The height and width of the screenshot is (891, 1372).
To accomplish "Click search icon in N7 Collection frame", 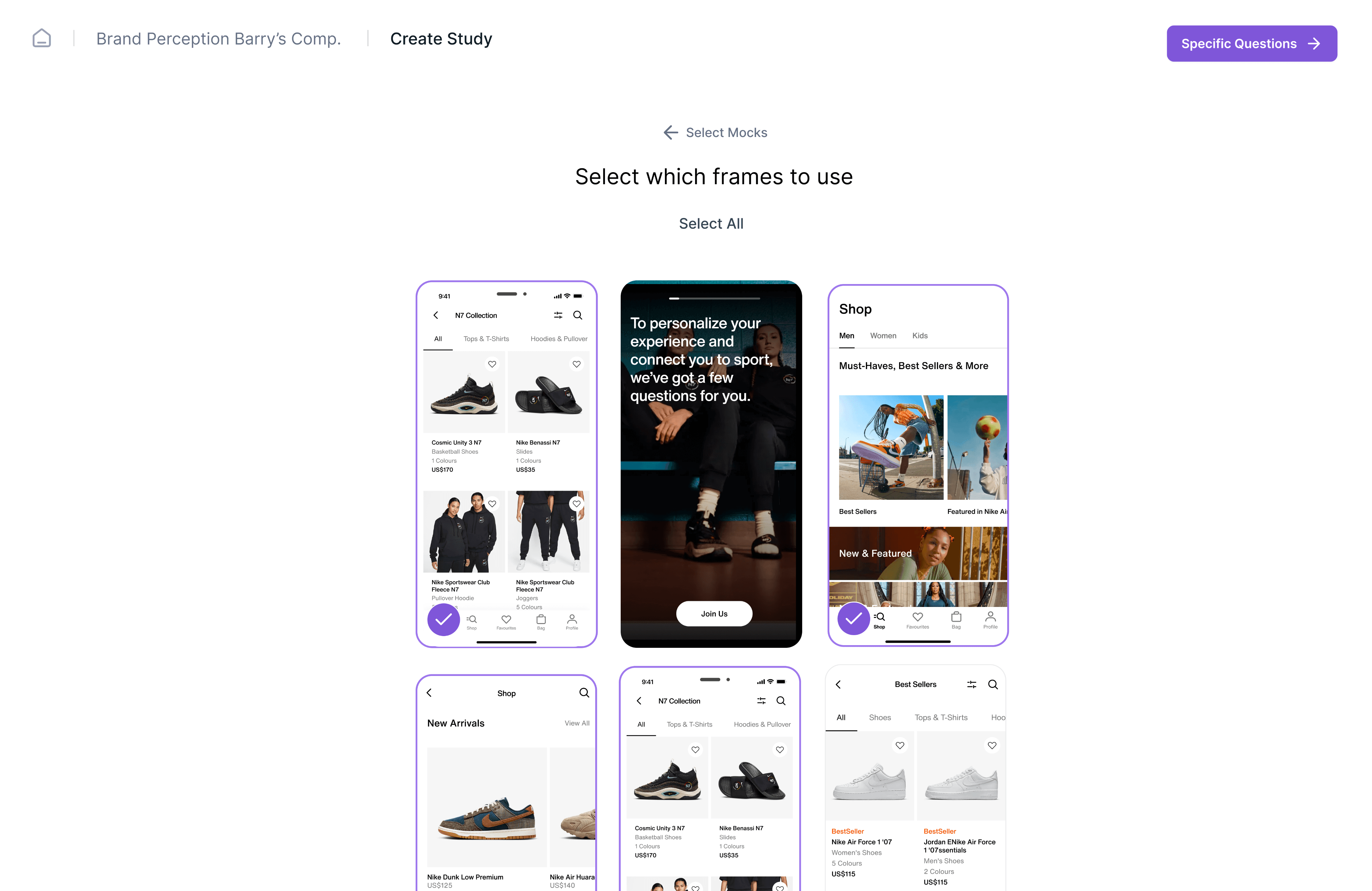I will coord(577,315).
